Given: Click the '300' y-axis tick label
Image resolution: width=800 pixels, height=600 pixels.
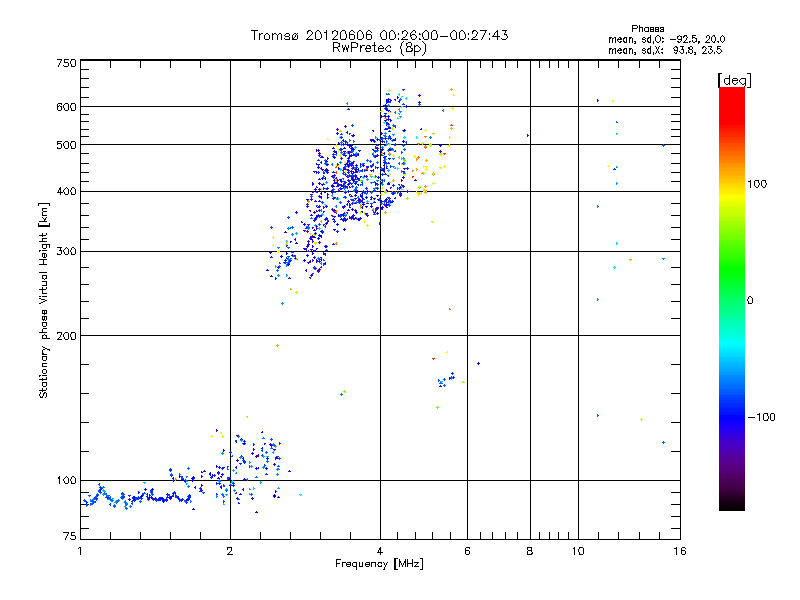Looking at the screenshot, I should click(x=67, y=252).
